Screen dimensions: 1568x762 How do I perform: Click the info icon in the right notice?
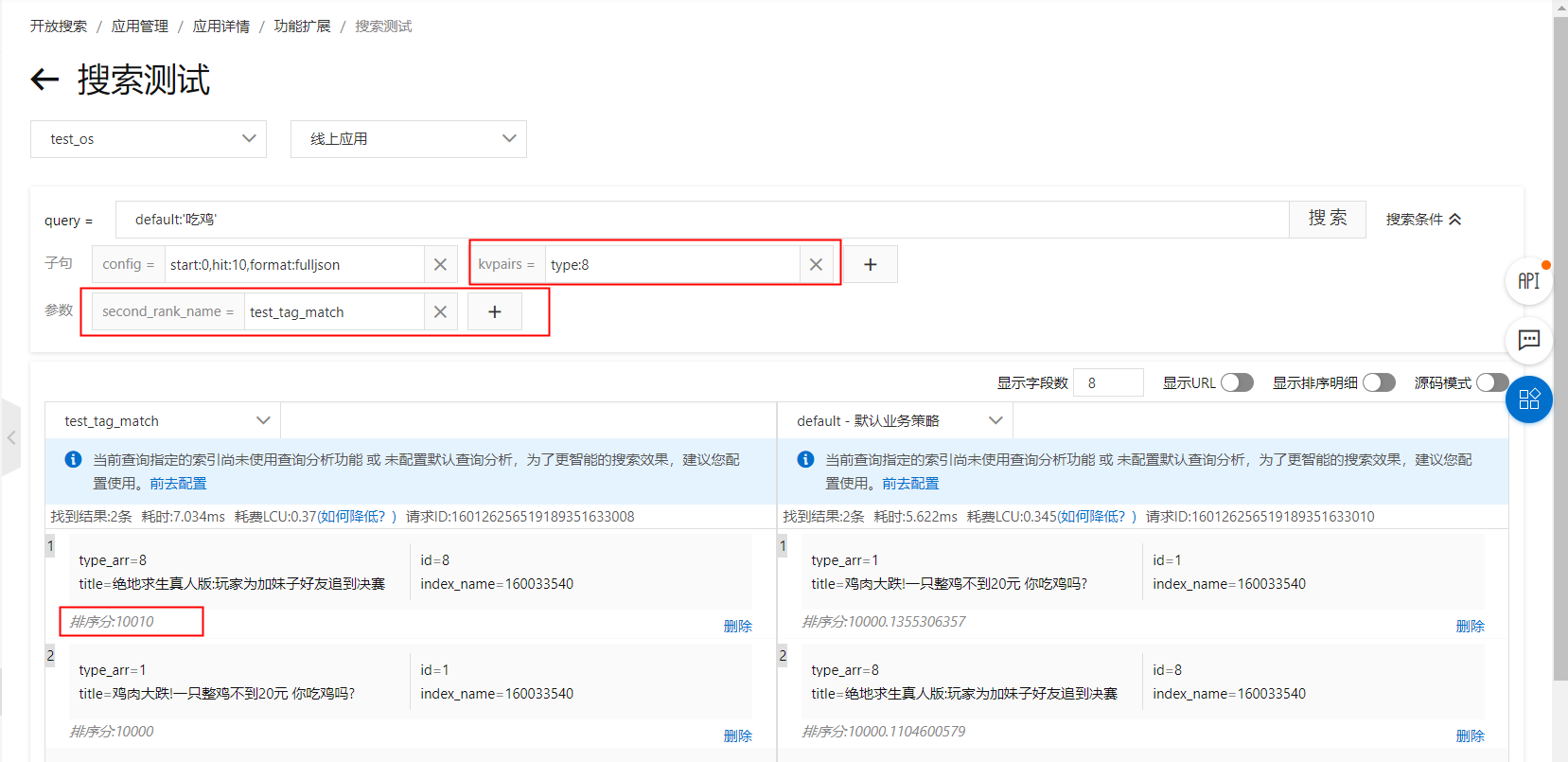coord(805,460)
